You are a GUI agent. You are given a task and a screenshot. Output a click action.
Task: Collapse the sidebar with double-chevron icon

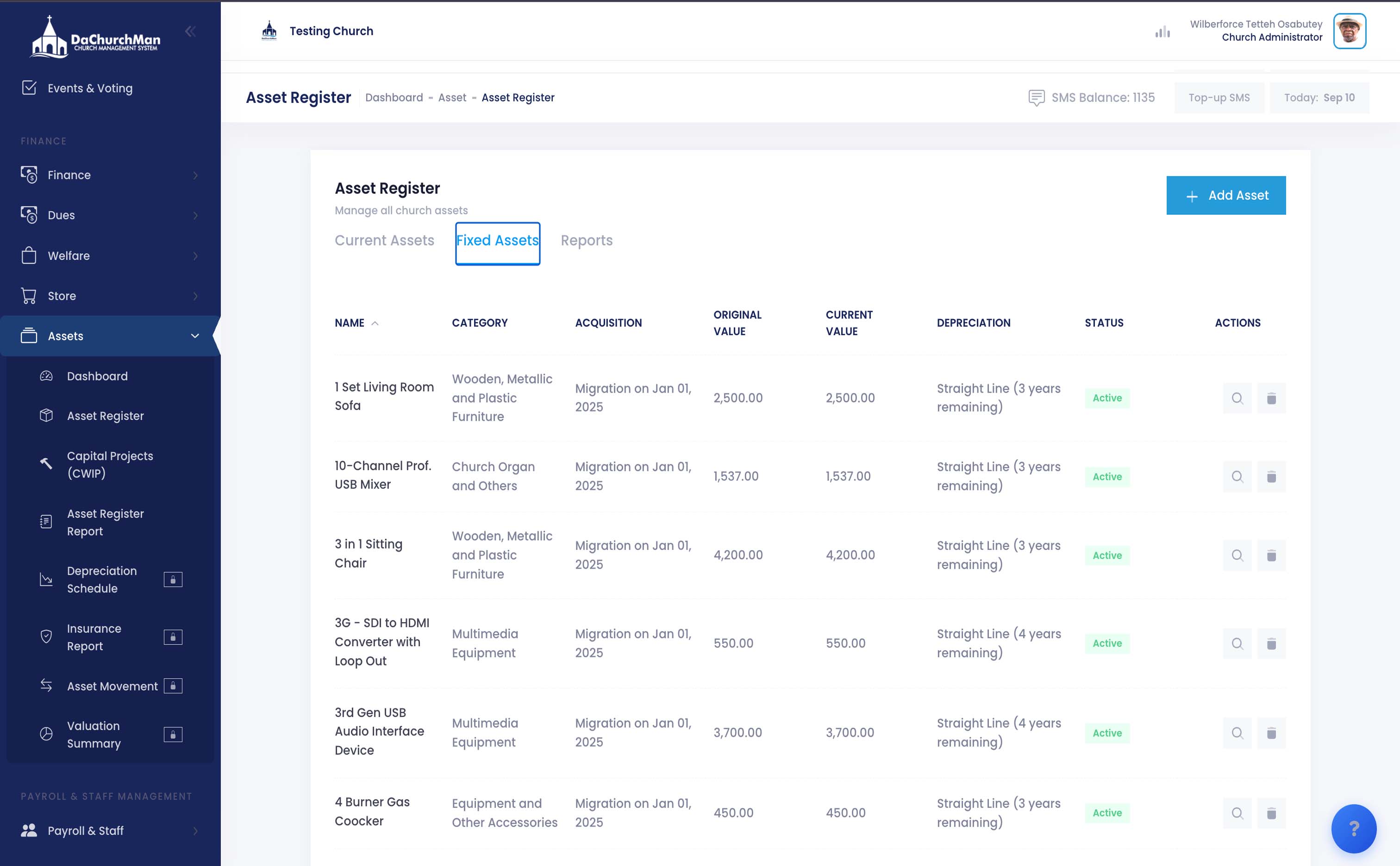point(190,31)
